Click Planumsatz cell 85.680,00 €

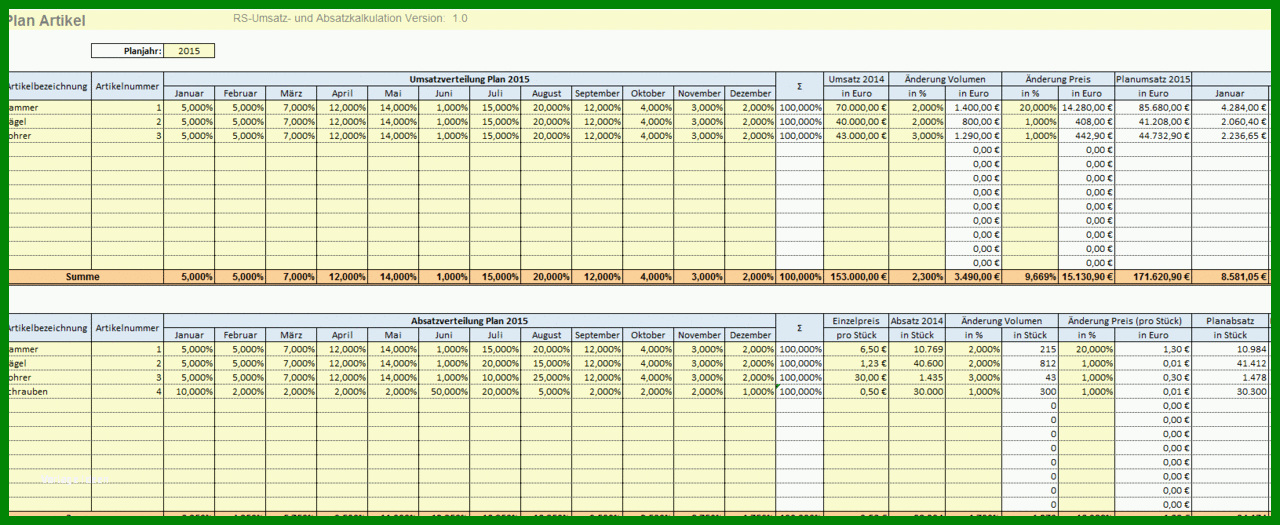point(1153,107)
